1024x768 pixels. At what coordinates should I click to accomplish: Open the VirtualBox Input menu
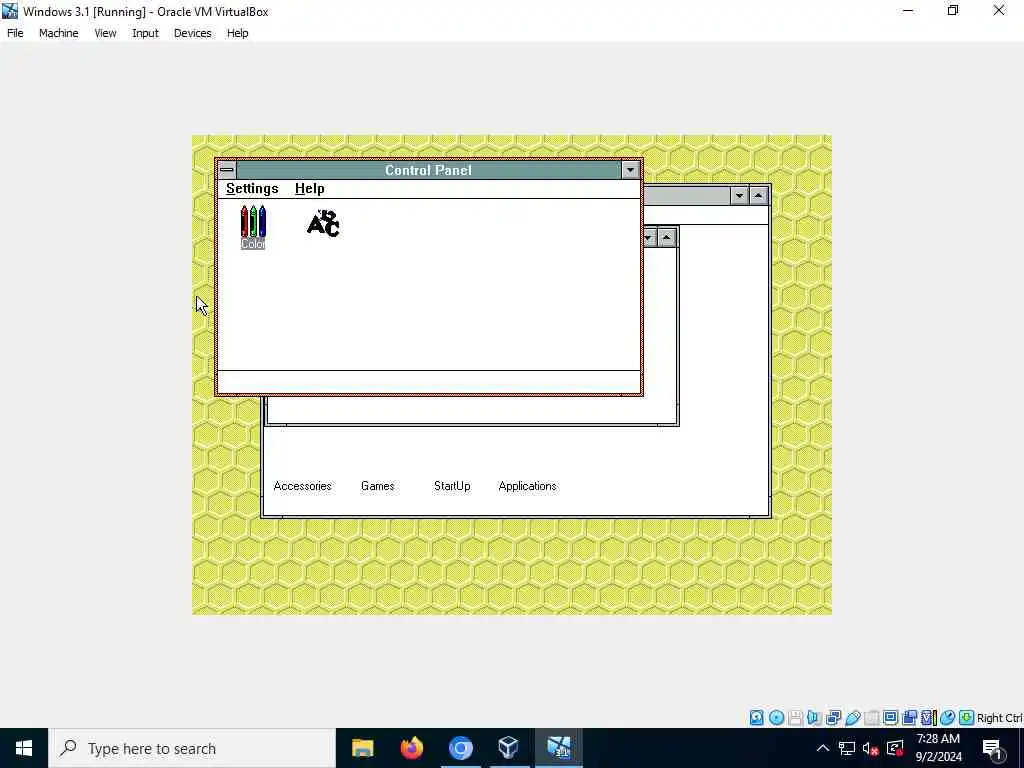point(145,33)
